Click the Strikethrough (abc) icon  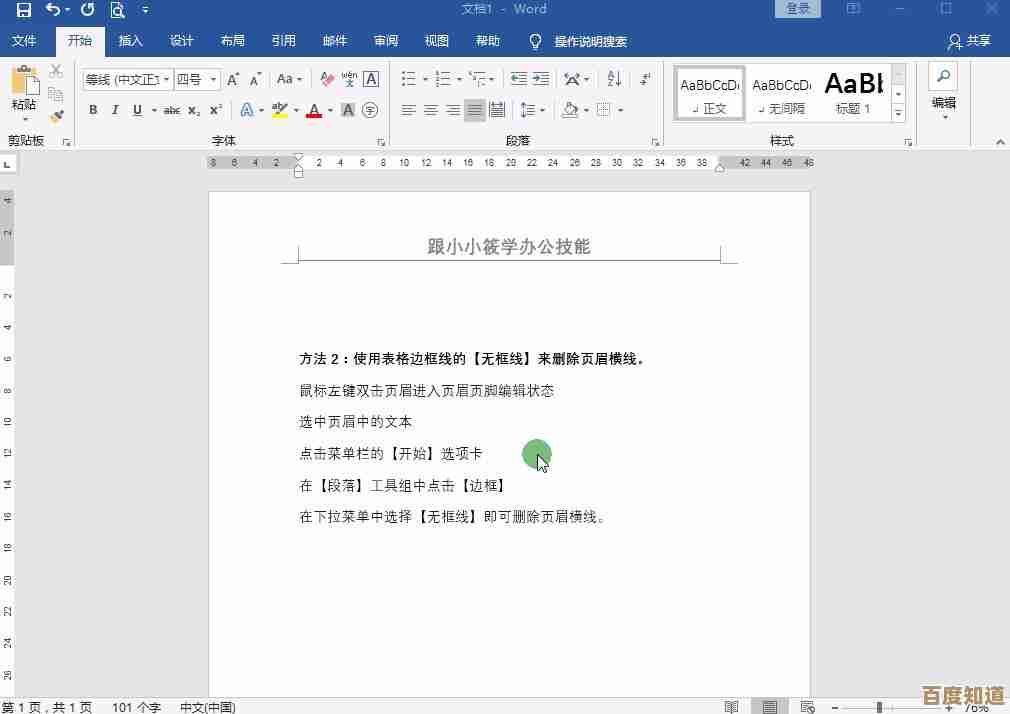pyautogui.click(x=171, y=110)
